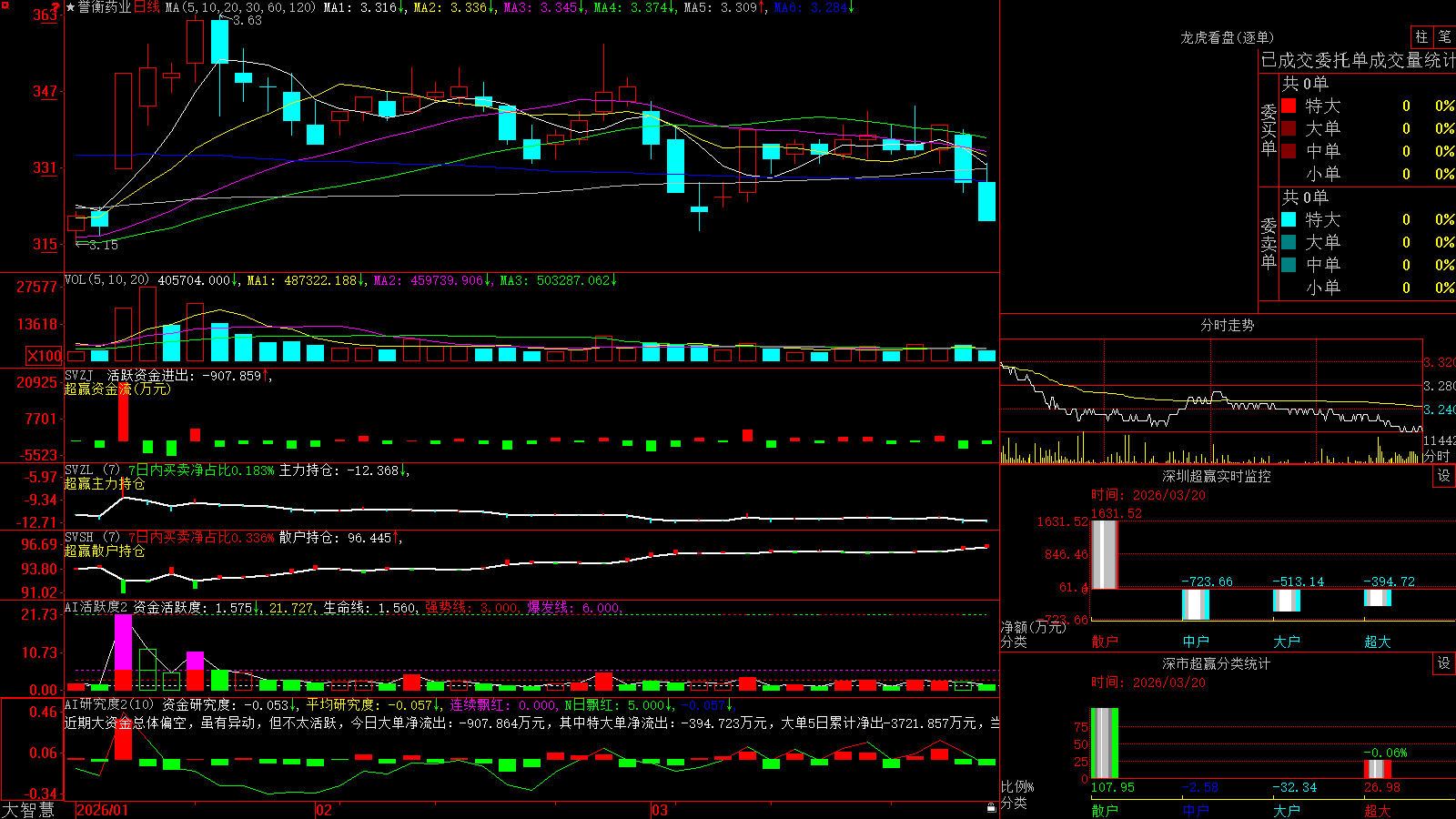Open 设 settings for 深圳超赢实时监控
This screenshot has height=819, width=1456.
coord(1444,476)
